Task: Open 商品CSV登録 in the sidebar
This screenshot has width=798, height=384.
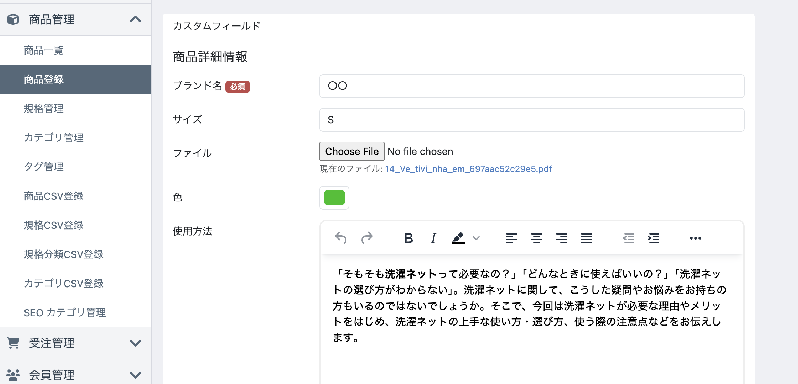Action: tap(75, 196)
